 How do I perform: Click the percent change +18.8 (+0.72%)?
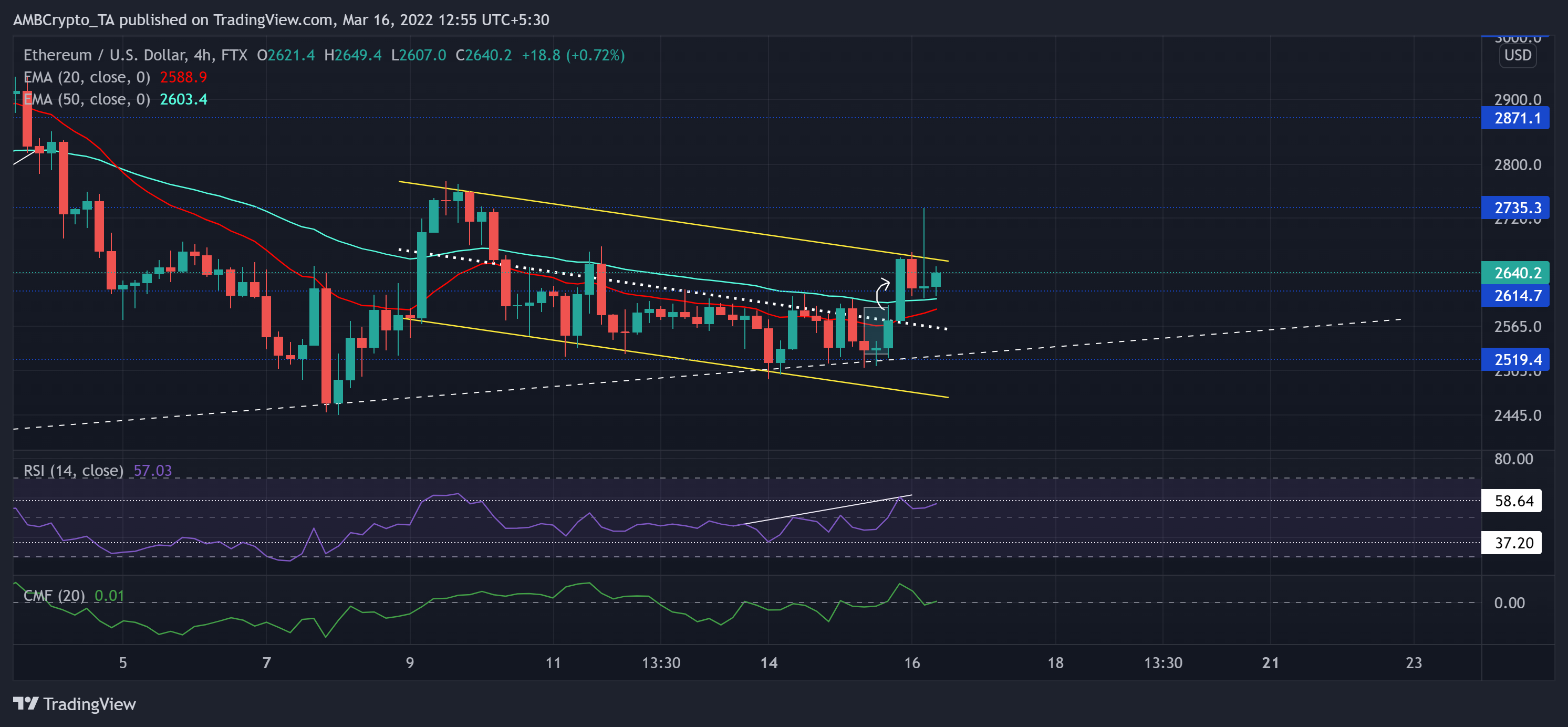574,55
